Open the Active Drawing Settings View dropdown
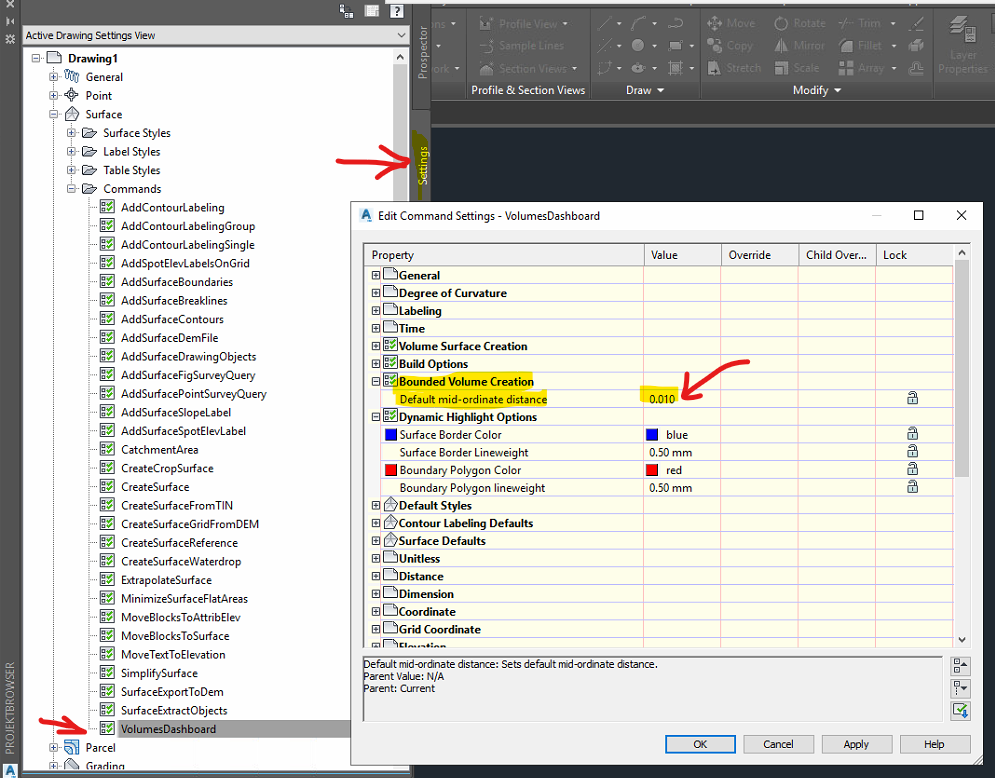This screenshot has height=778, width=995. tap(401, 35)
